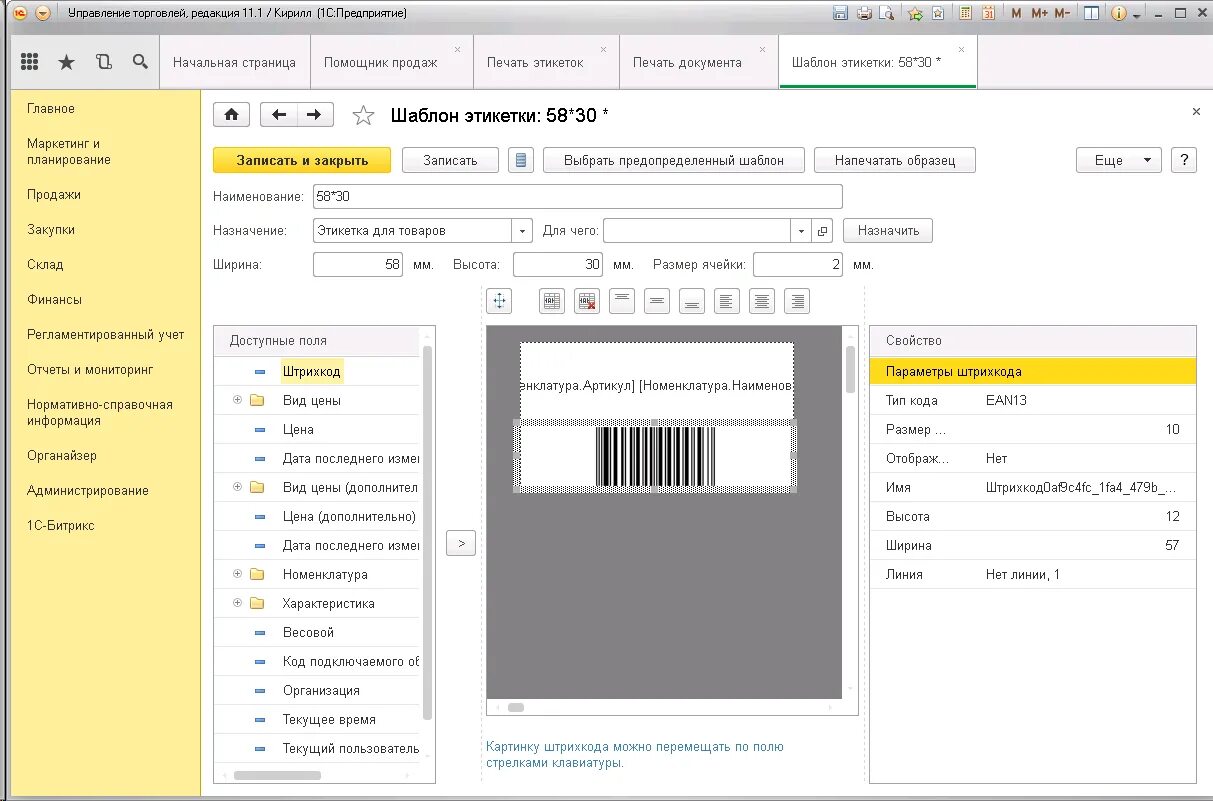Click the Высота field with 30
The image size is (1213, 801).
[x=558, y=265]
